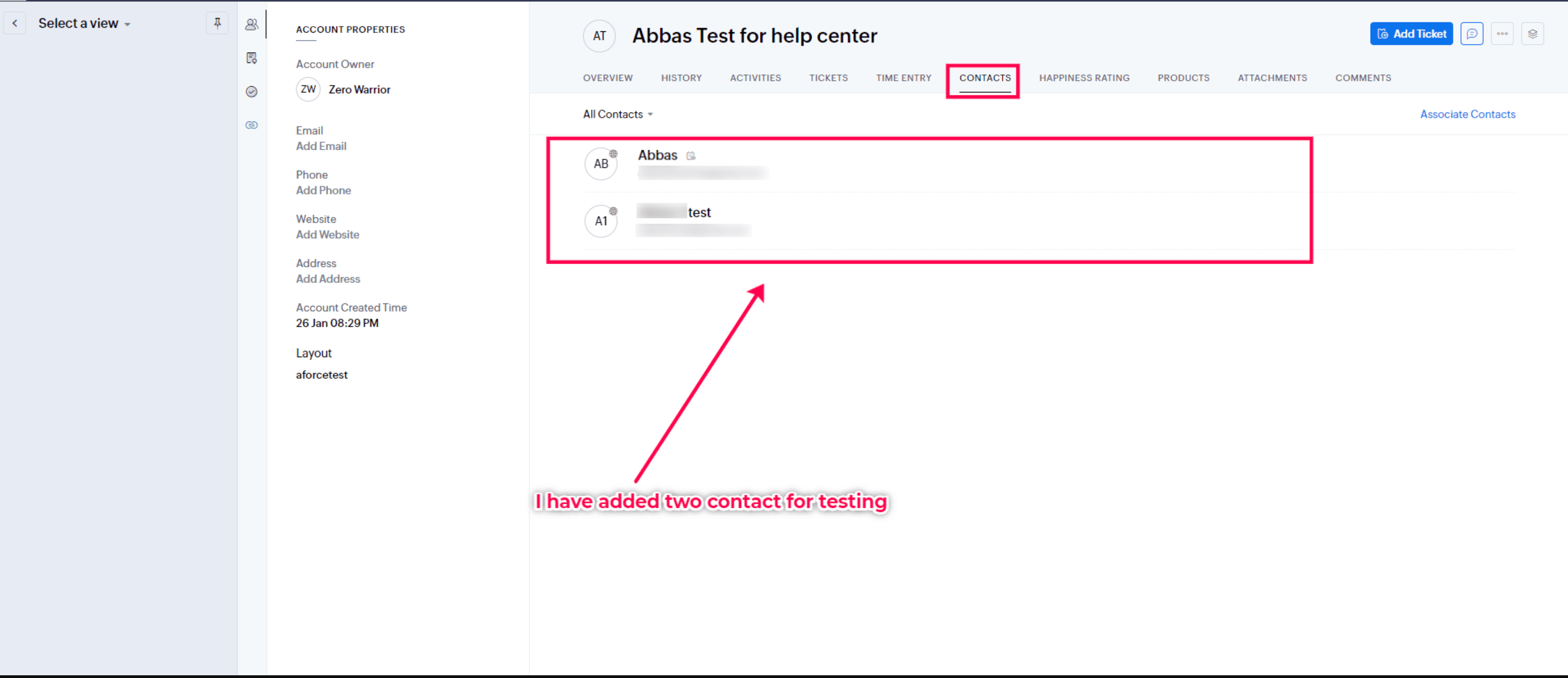The width and height of the screenshot is (1568, 678).
Task: Expand the Select a view dropdown
Action: pos(84,23)
